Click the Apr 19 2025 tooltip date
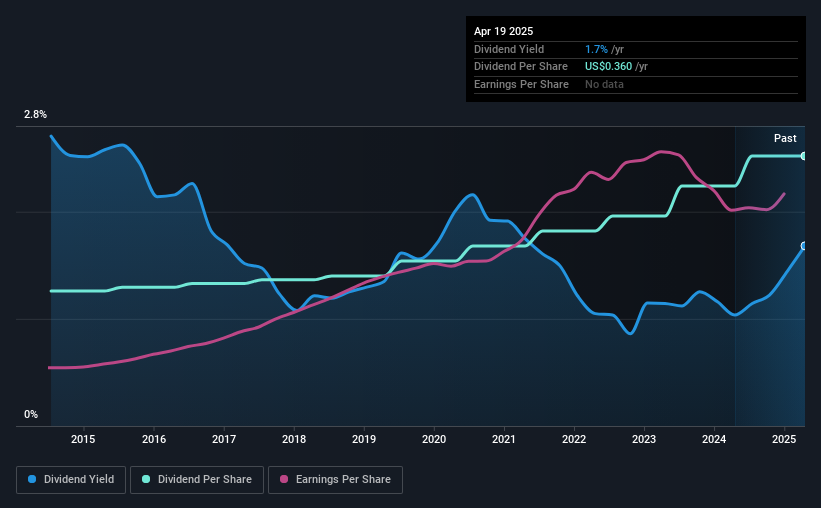Image resolution: width=821 pixels, height=508 pixels. (x=503, y=31)
